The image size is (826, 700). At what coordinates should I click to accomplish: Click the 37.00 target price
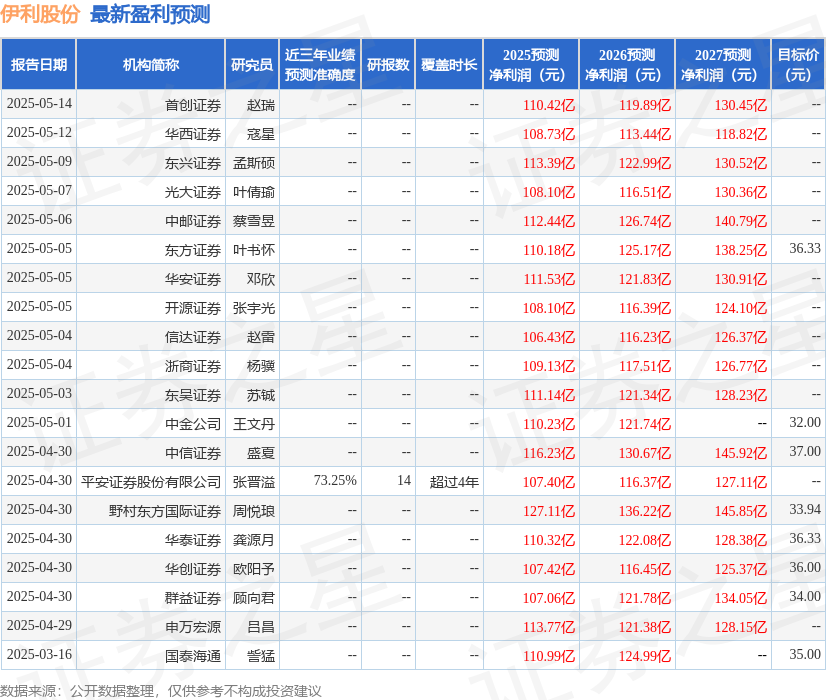pyautogui.click(x=805, y=451)
